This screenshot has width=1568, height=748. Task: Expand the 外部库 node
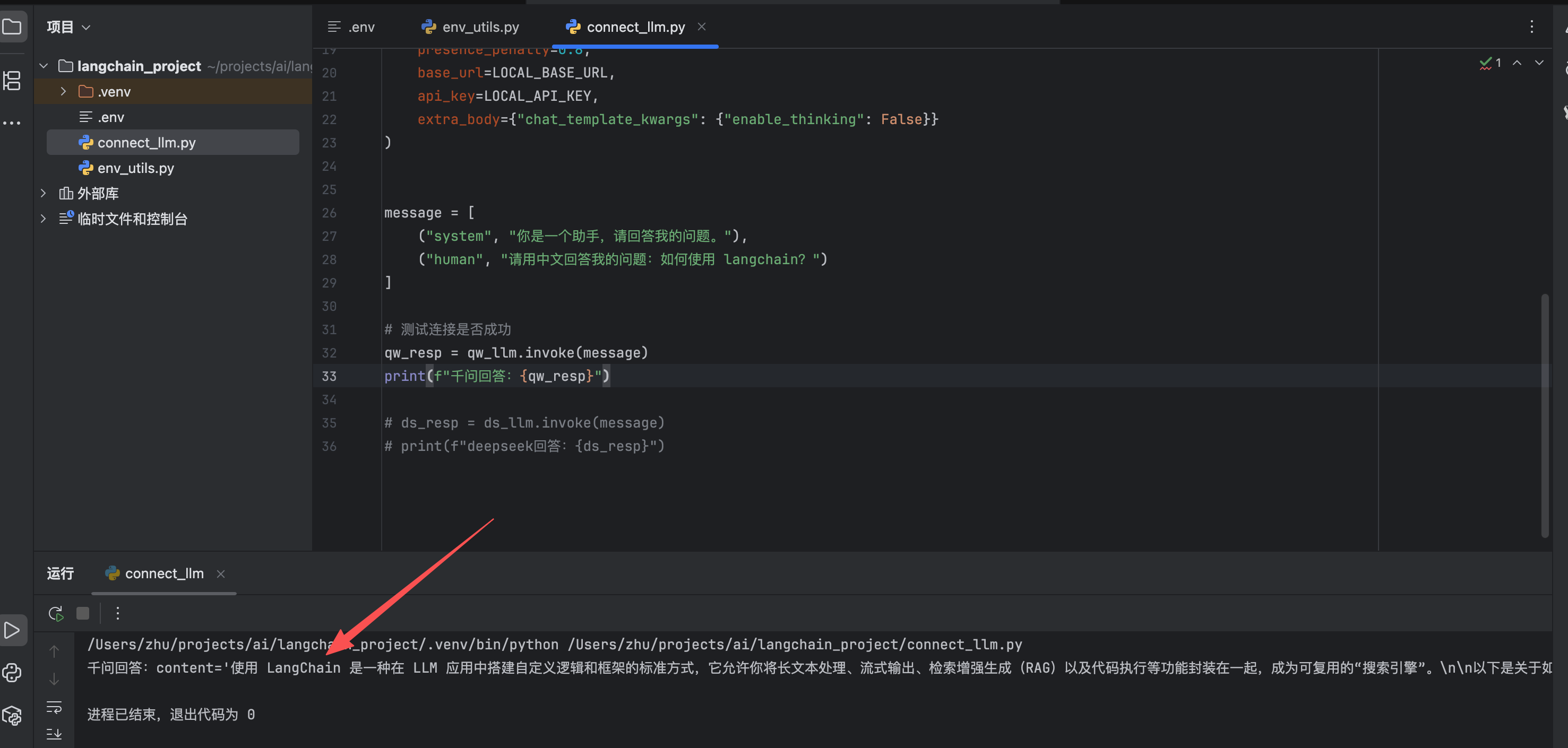[x=43, y=194]
